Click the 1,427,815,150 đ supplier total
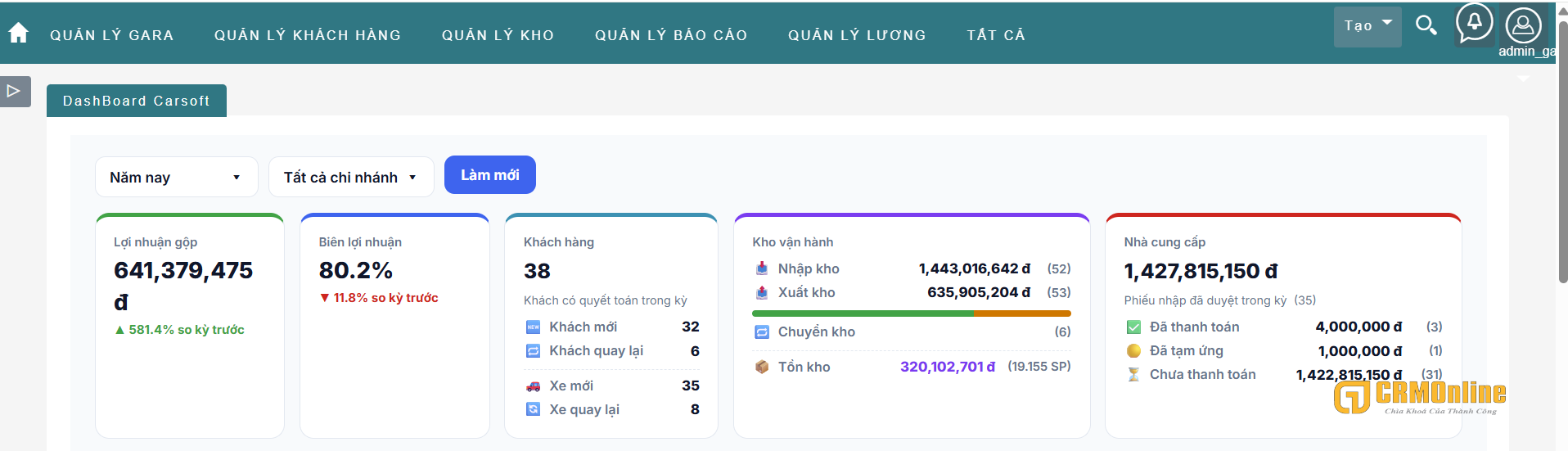The width and height of the screenshot is (1568, 451). pos(1201,271)
